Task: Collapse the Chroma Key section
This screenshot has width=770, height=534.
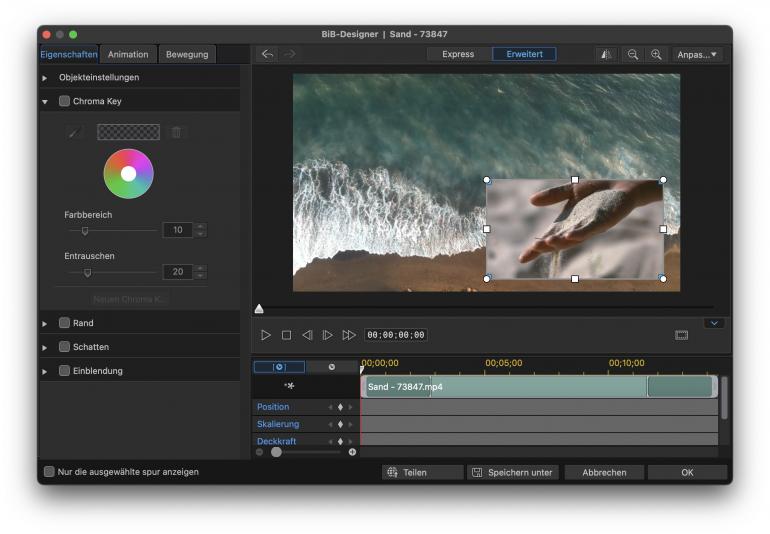Action: click(45, 102)
